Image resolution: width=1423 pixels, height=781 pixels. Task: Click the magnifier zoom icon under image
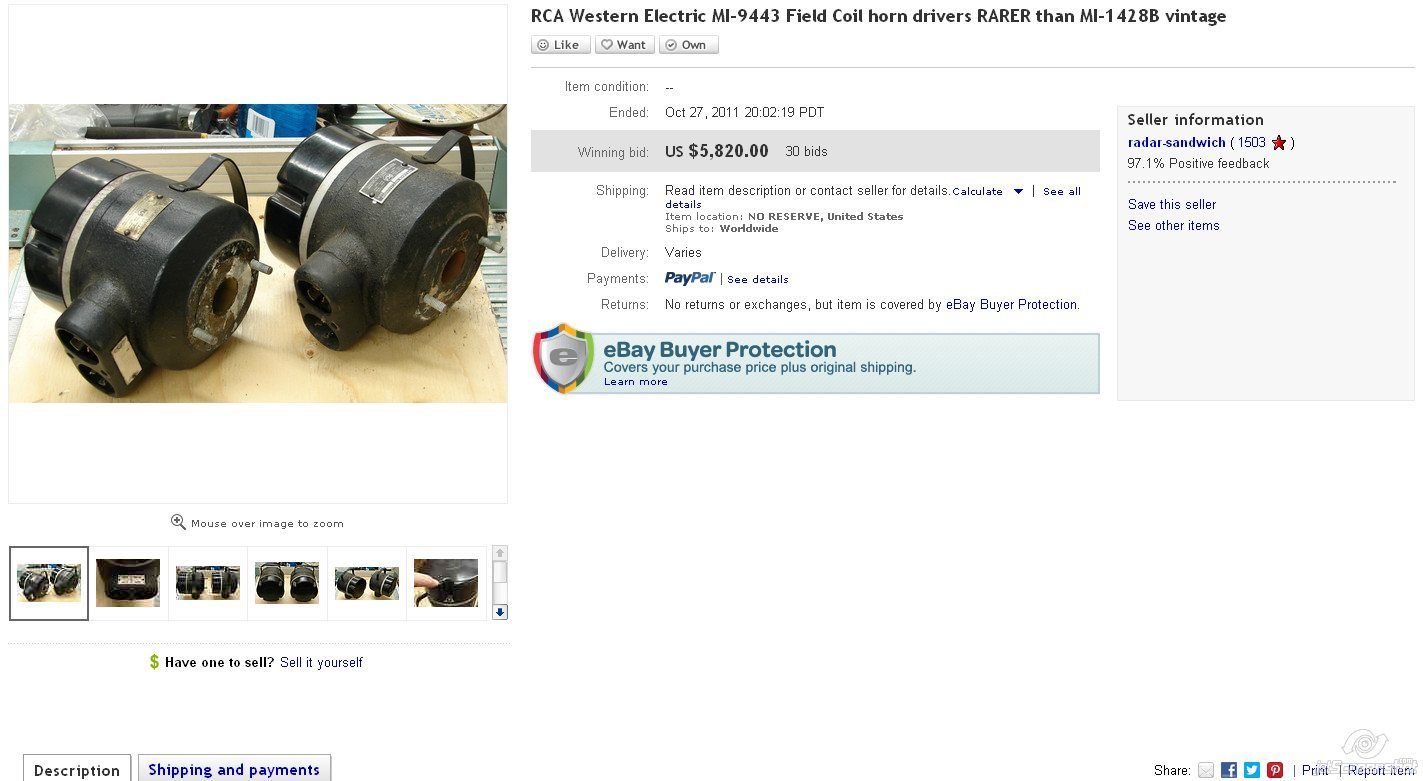[178, 522]
